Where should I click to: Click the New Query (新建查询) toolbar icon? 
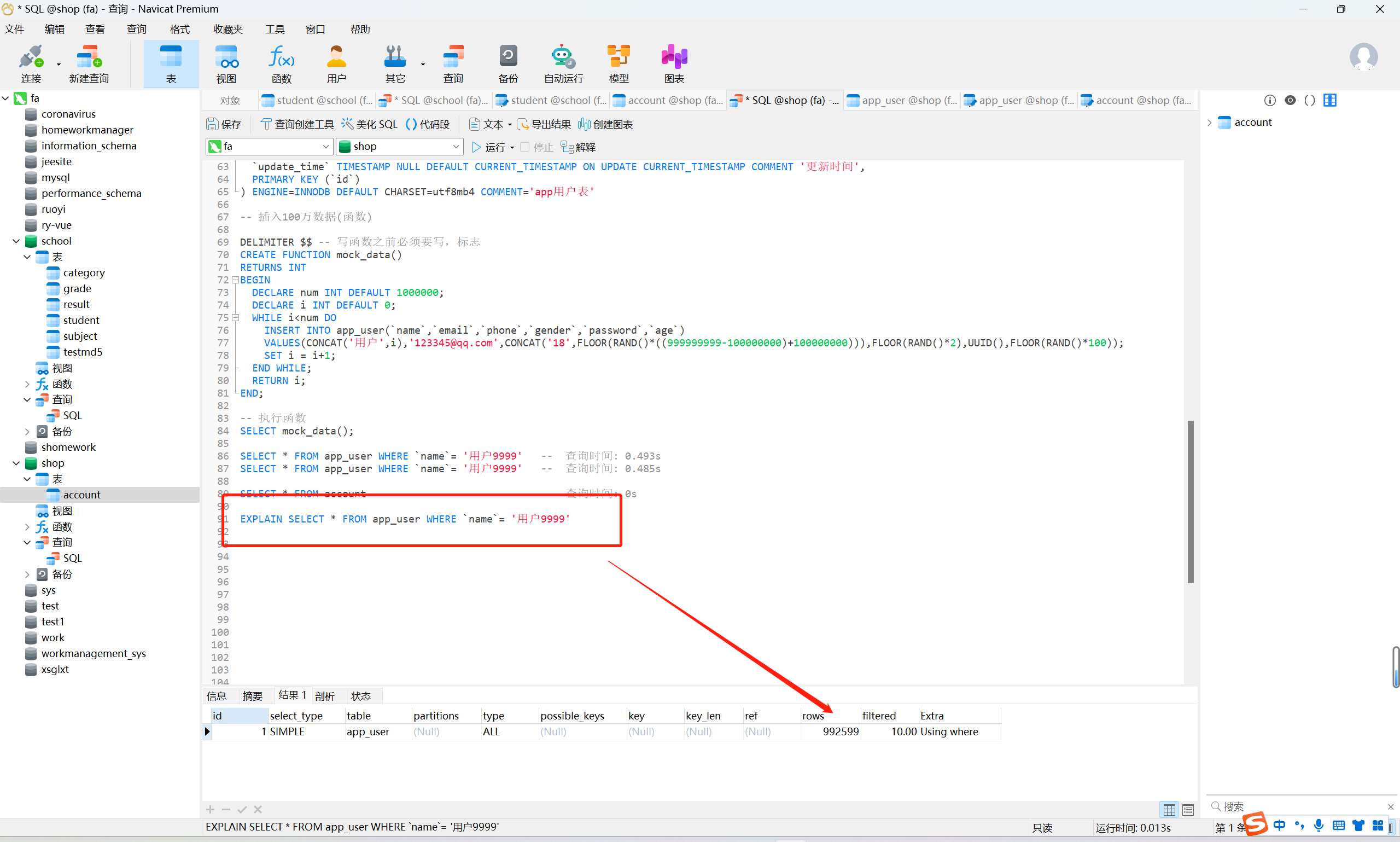pyautogui.click(x=89, y=63)
